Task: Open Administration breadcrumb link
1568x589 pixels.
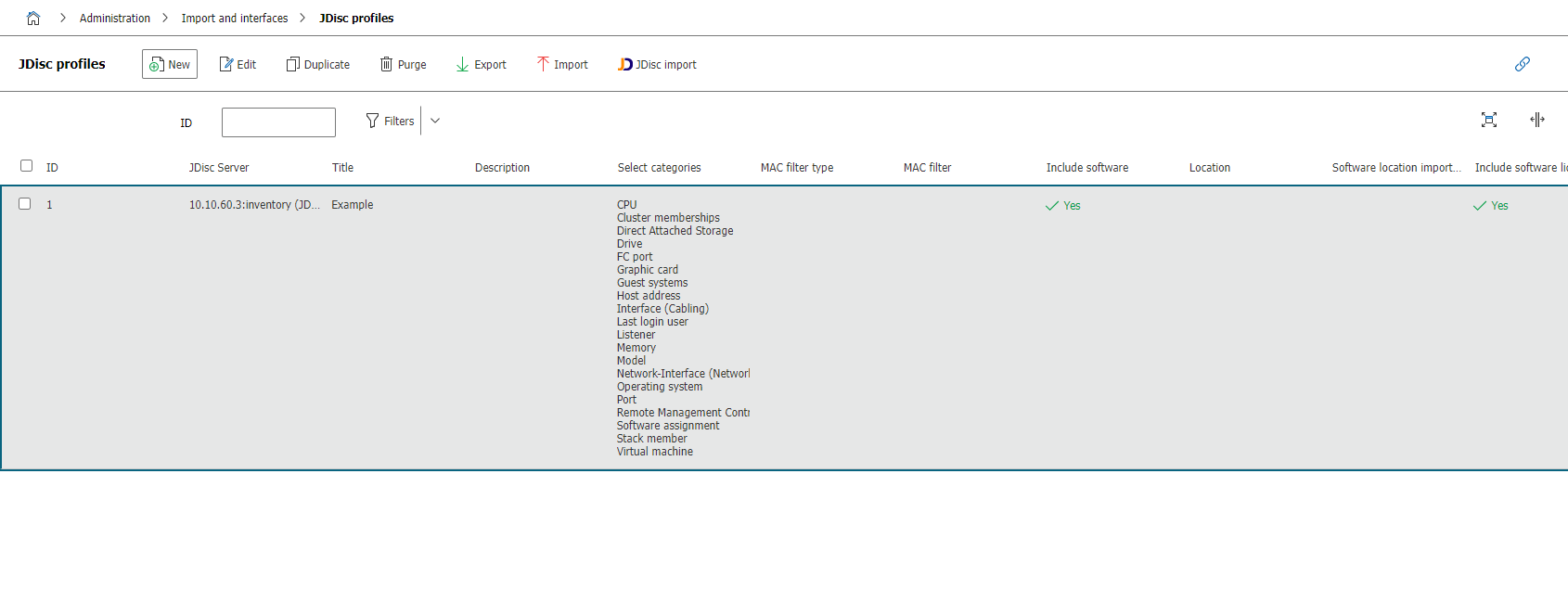Action: click(115, 18)
